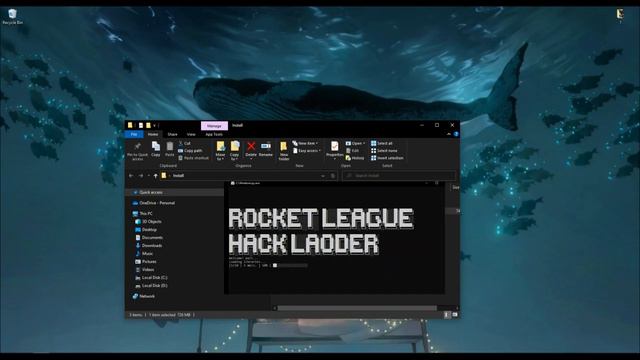Open Documents in navigation pane
Image resolution: width=640 pixels, height=360 pixels.
pos(149,238)
